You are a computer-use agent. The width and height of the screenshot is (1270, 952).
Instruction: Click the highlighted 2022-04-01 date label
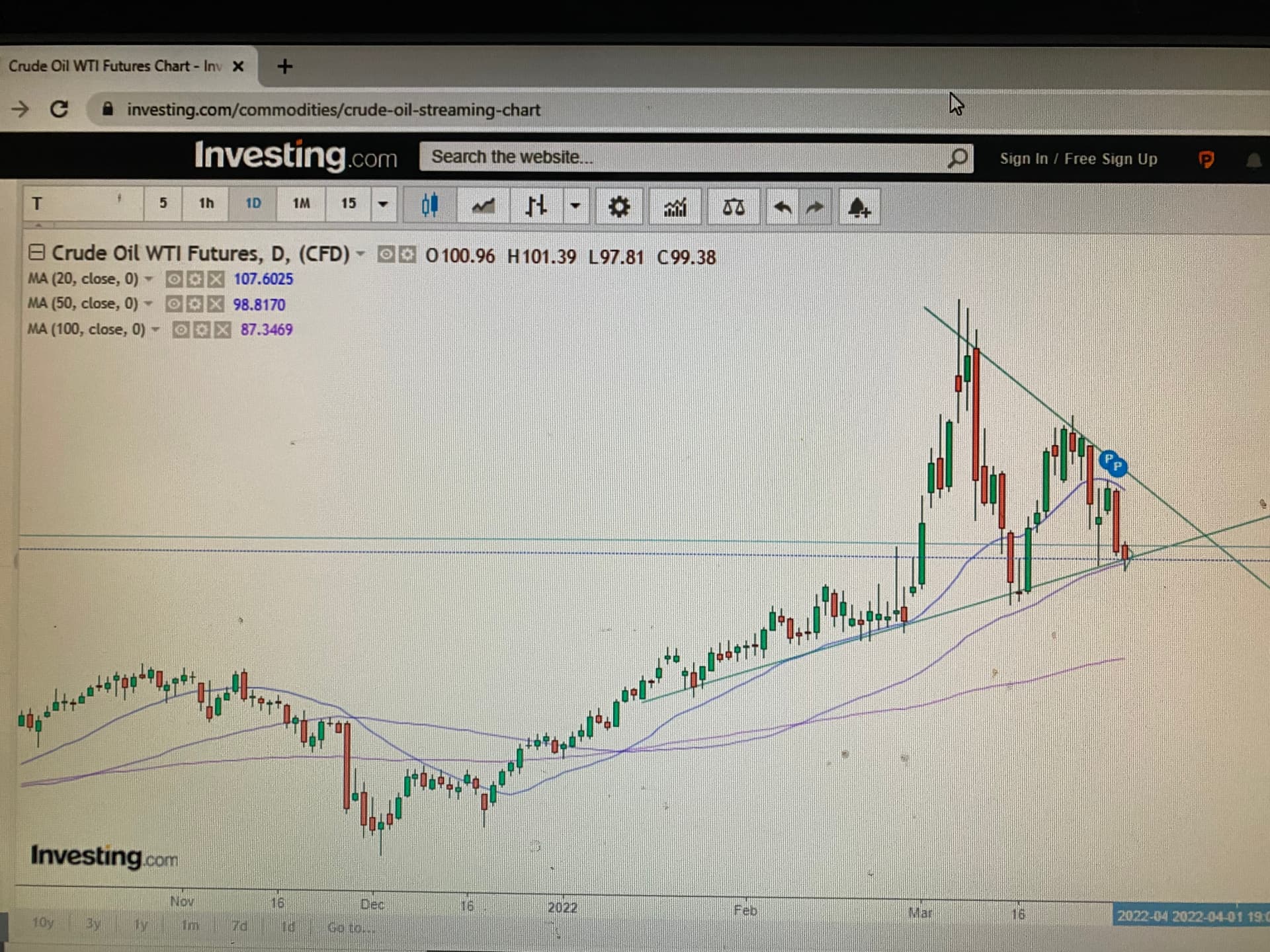[1191, 916]
